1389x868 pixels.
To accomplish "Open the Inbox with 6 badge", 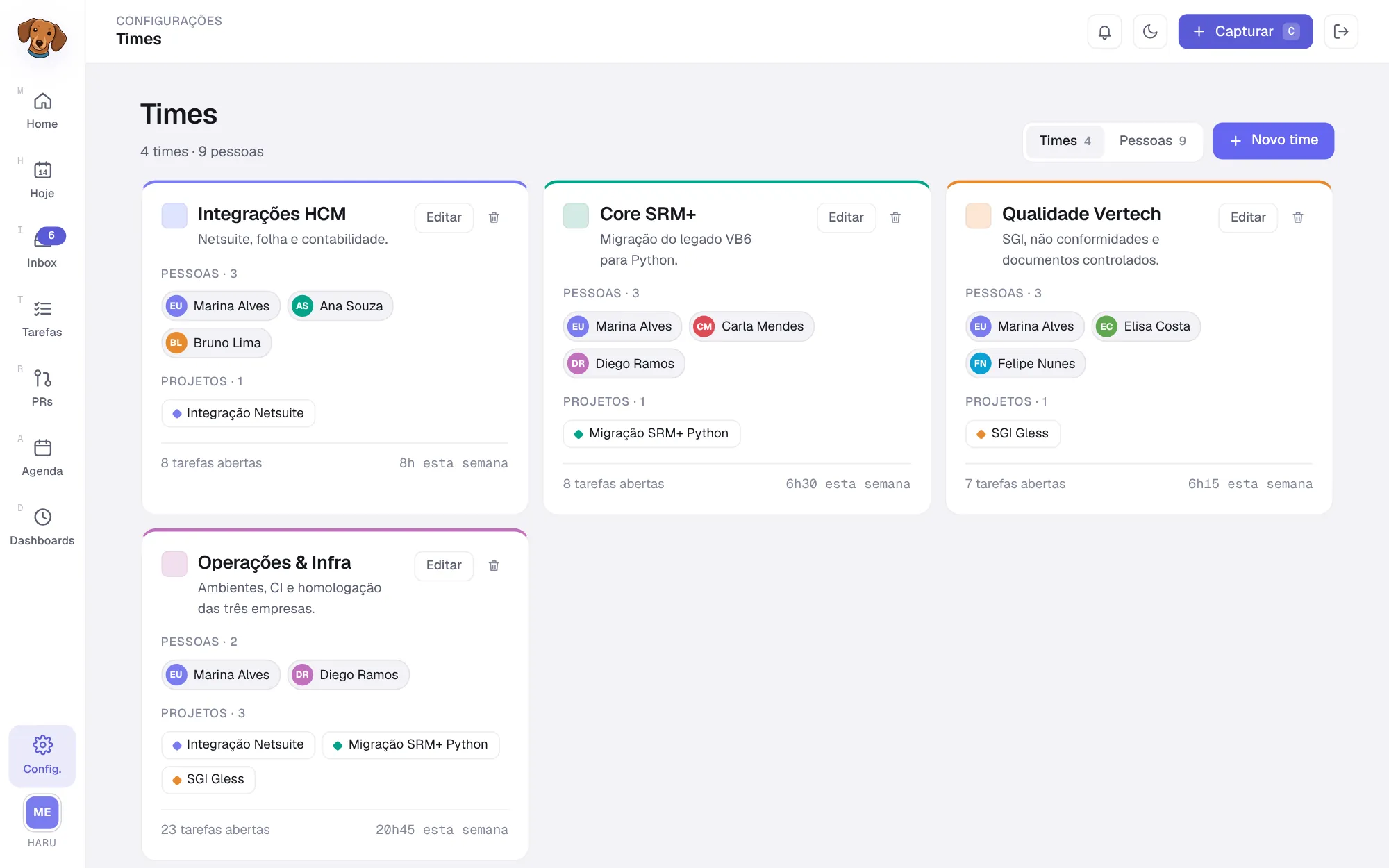I will point(42,249).
